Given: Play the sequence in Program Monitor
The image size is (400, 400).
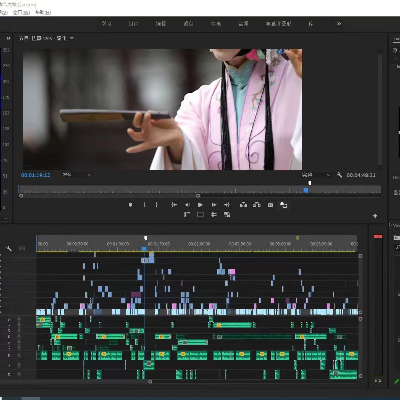Looking at the screenshot, I should coord(200,205).
